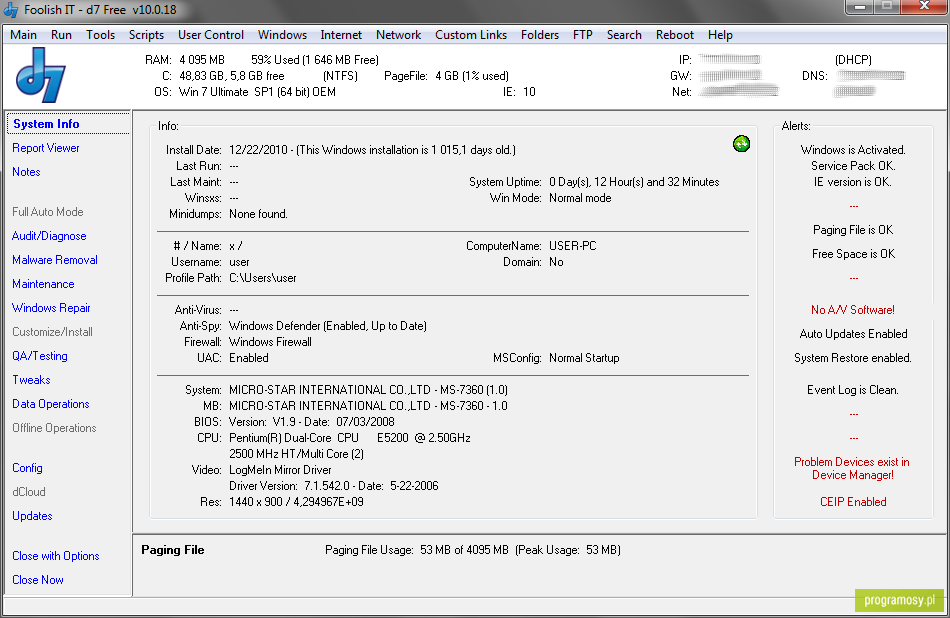950x618 pixels.
Task: Click the d7 logo image
Action: (41, 75)
